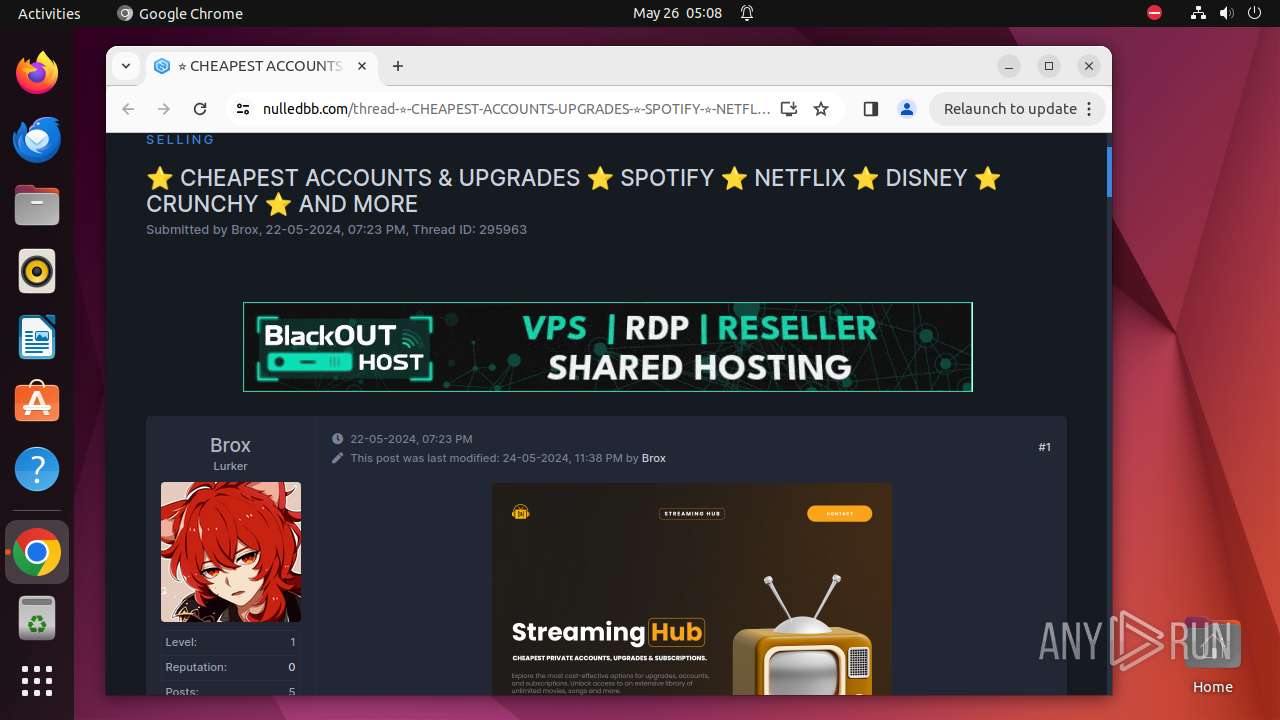This screenshot has height=720, width=1280.
Task: Install the page as an app
Action: (x=789, y=109)
